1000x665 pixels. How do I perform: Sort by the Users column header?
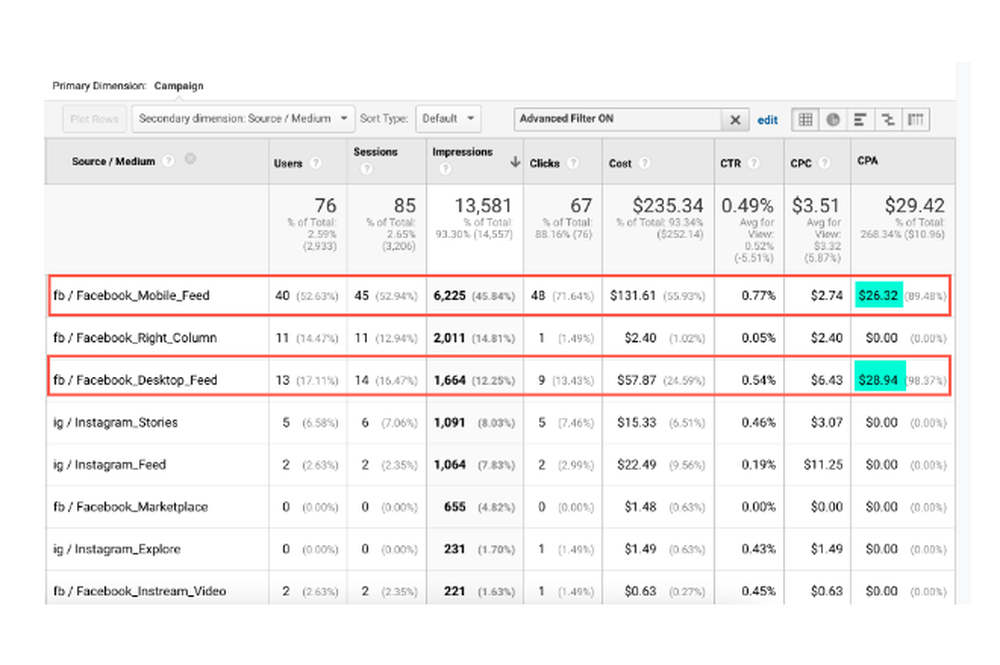[288, 163]
